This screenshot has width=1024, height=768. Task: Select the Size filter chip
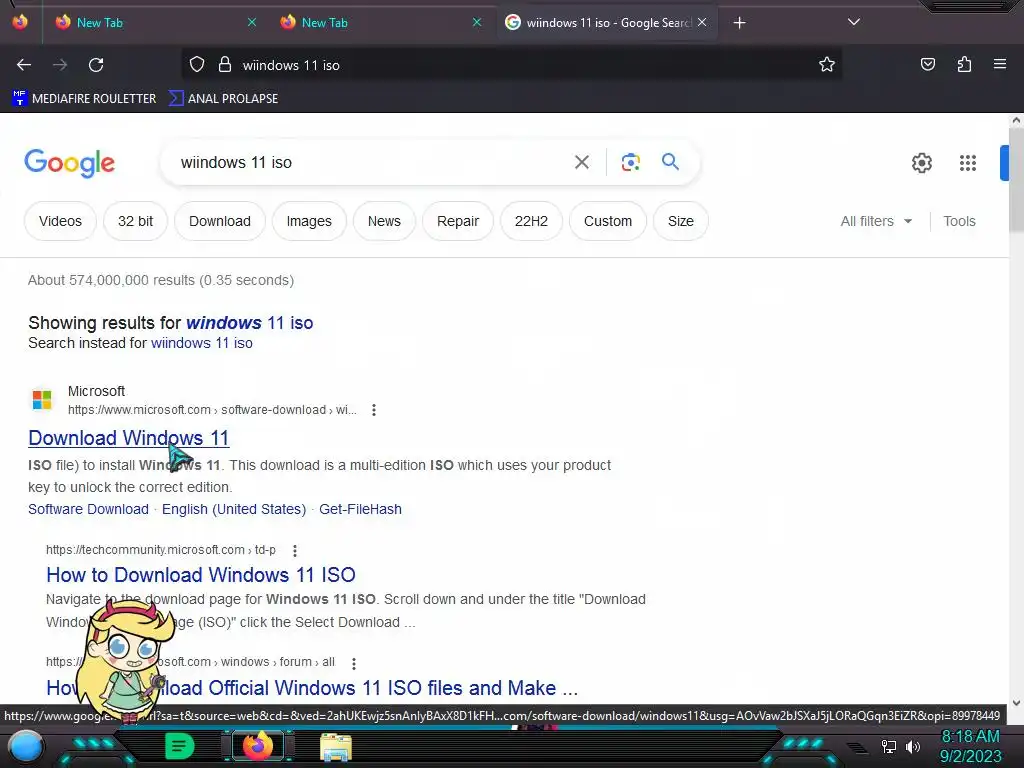[680, 221]
